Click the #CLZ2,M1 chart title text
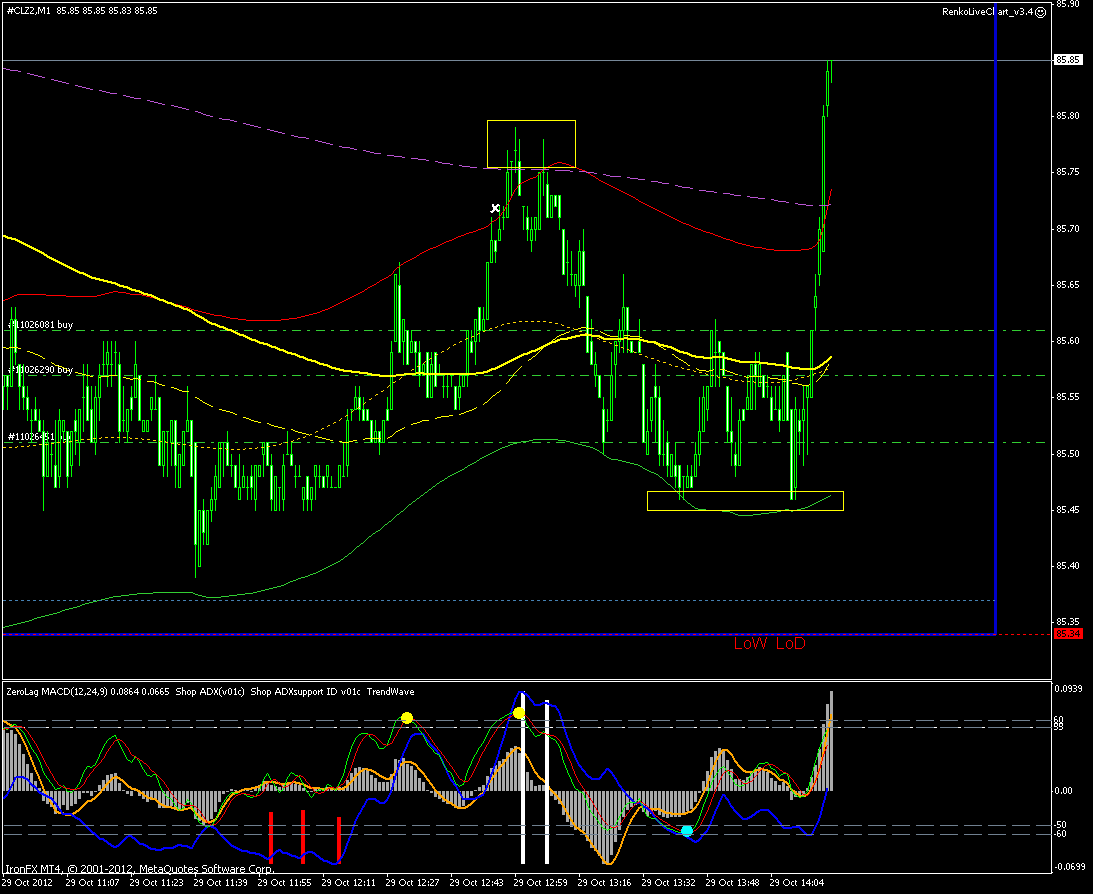The image size is (1093, 894). pyautogui.click(x=27, y=10)
